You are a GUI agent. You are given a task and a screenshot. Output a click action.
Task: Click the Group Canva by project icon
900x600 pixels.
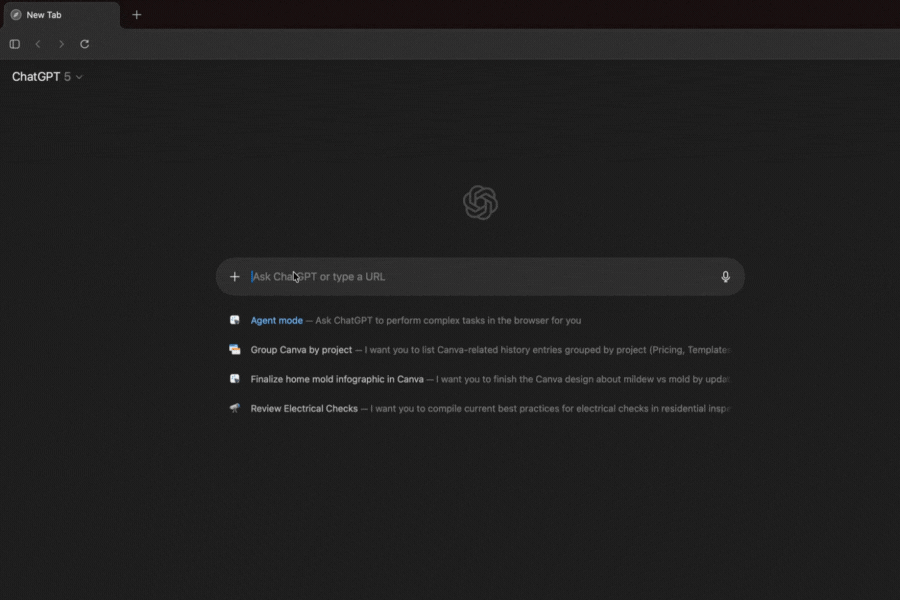[235, 350]
